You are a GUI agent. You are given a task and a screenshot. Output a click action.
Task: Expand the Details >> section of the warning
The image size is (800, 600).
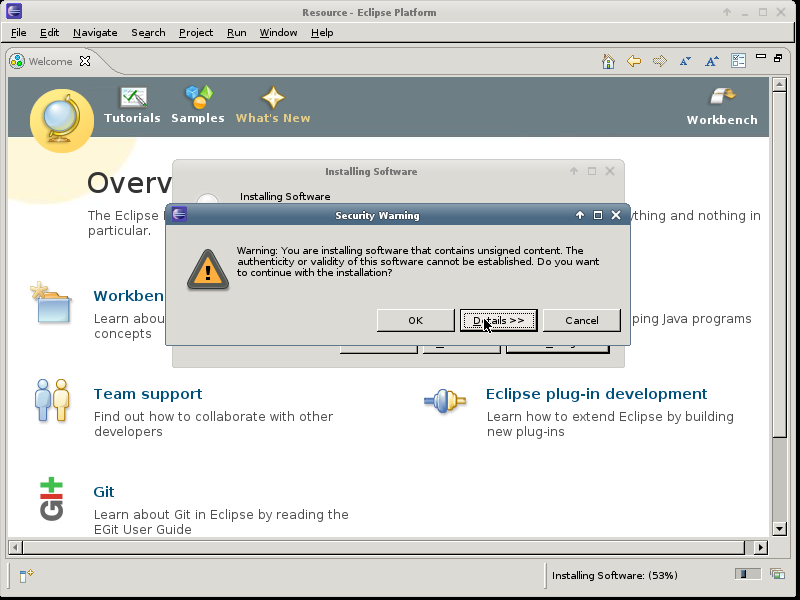click(x=498, y=320)
